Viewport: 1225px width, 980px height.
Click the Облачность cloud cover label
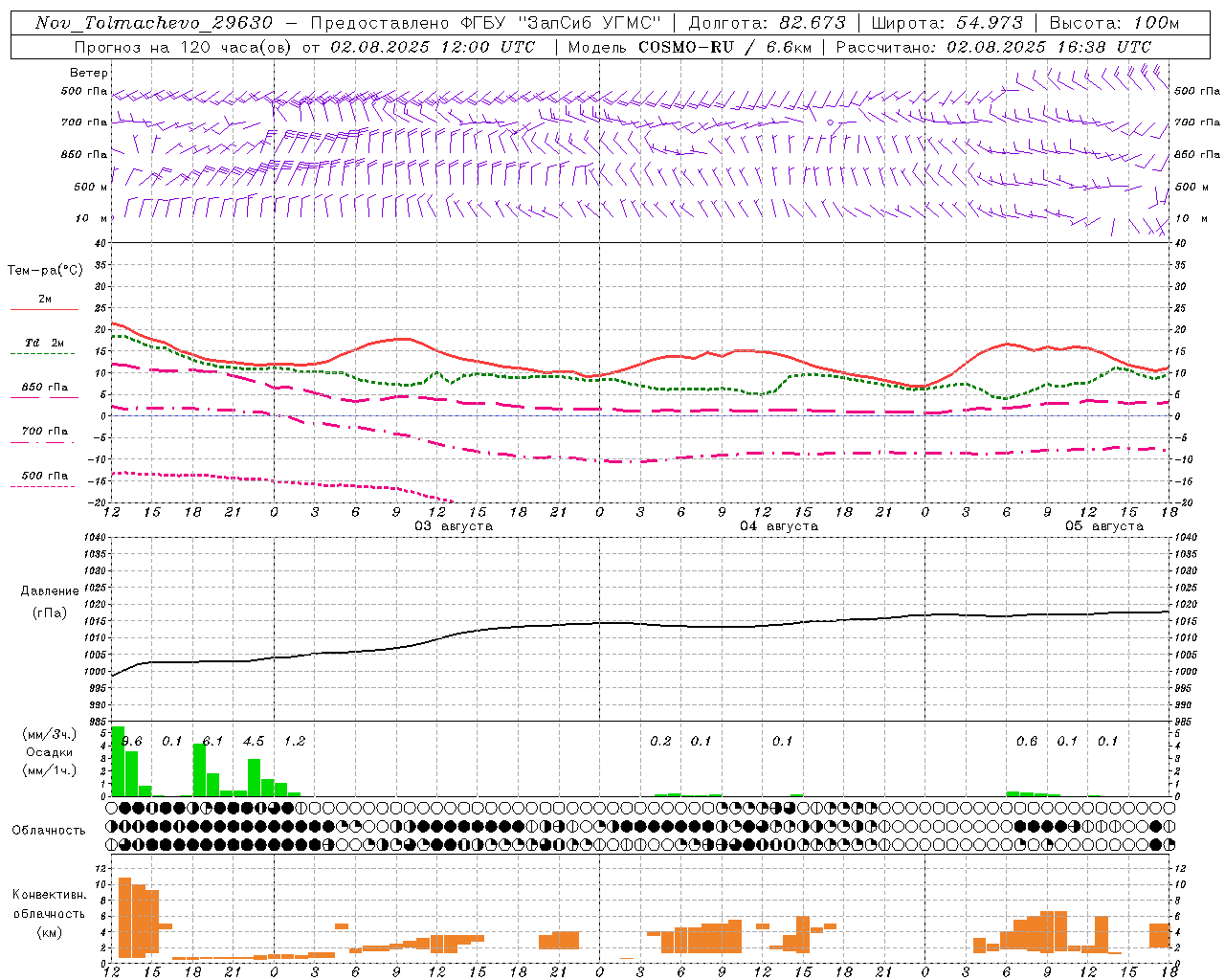tap(49, 830)
